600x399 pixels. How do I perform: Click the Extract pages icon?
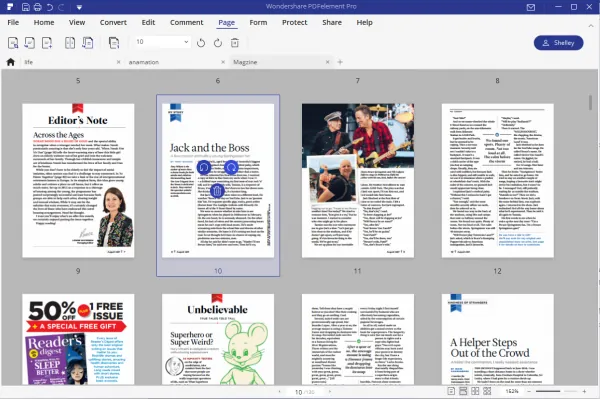13,42
